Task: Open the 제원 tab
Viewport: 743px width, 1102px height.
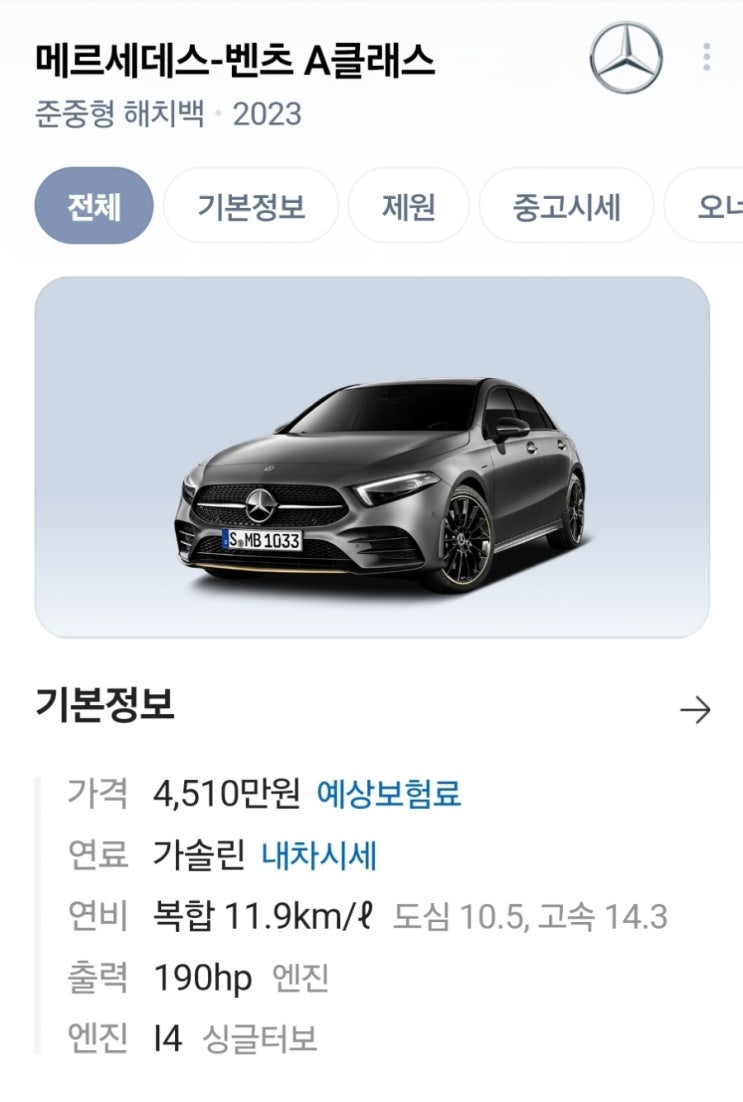Action: (x=408, y=206)
